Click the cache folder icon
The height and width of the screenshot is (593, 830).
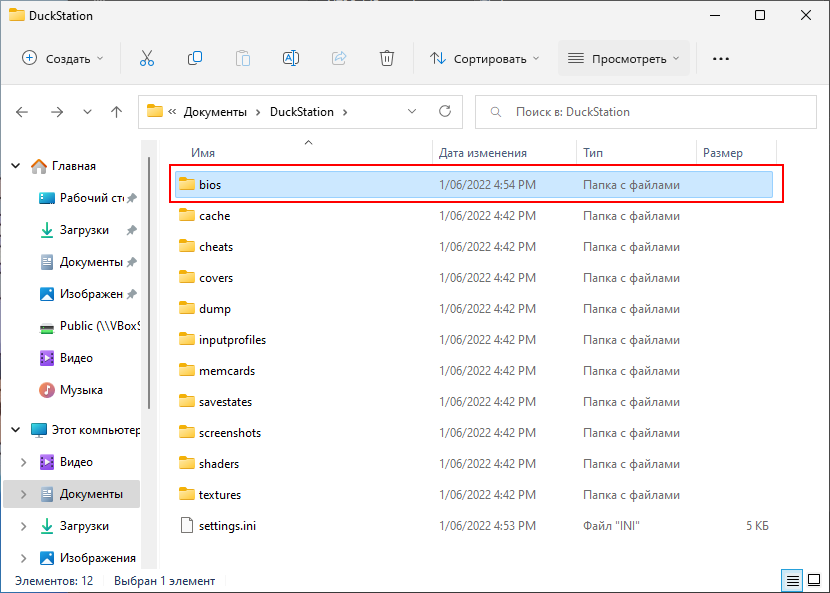click(x=187, y=215)
